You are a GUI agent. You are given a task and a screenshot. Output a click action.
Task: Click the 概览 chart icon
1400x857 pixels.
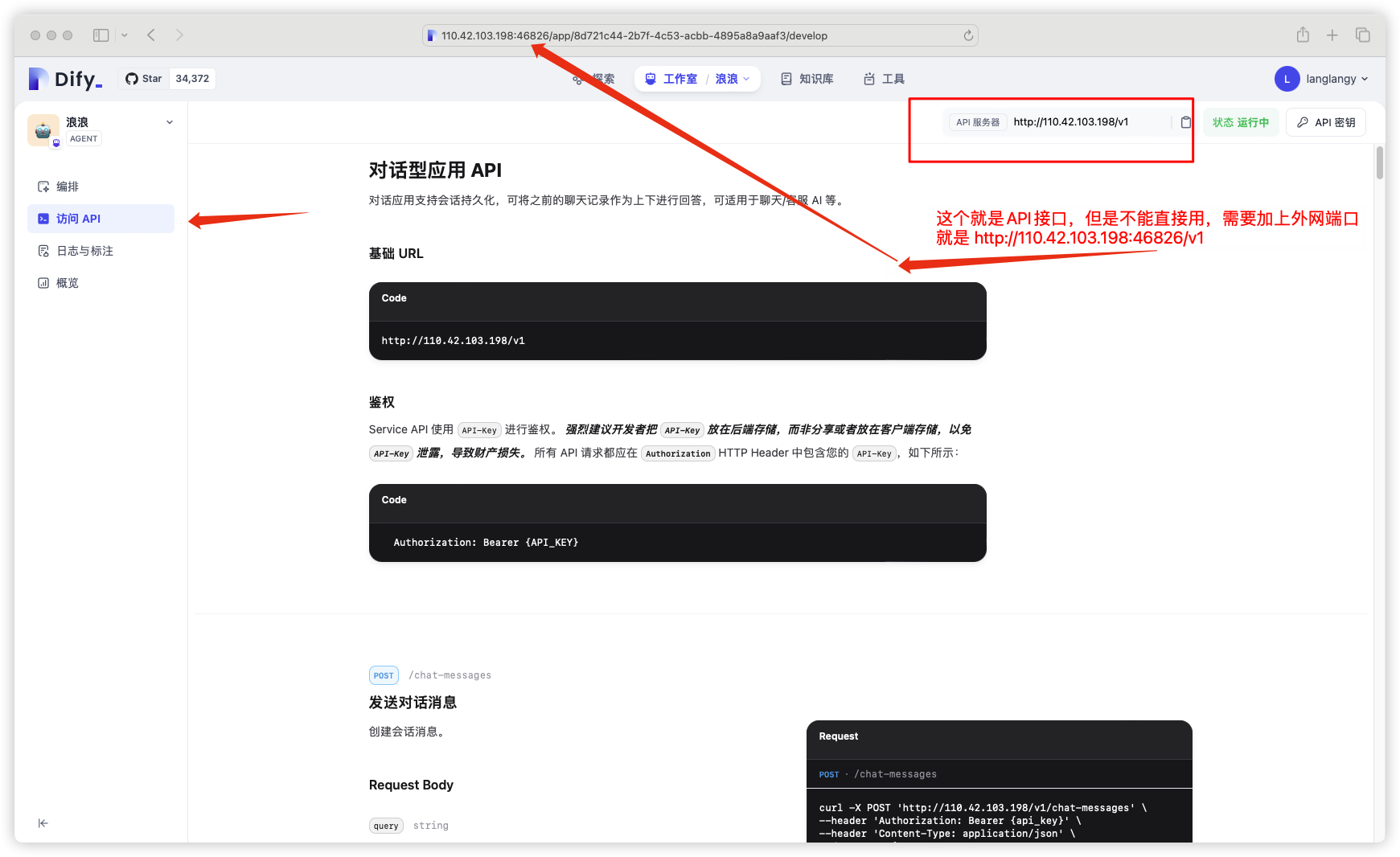coord(43,283)
